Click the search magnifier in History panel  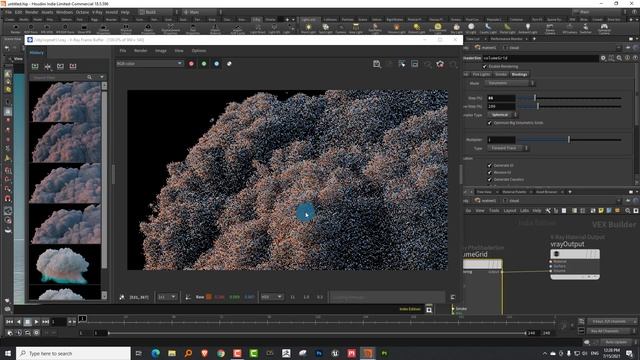89,77
